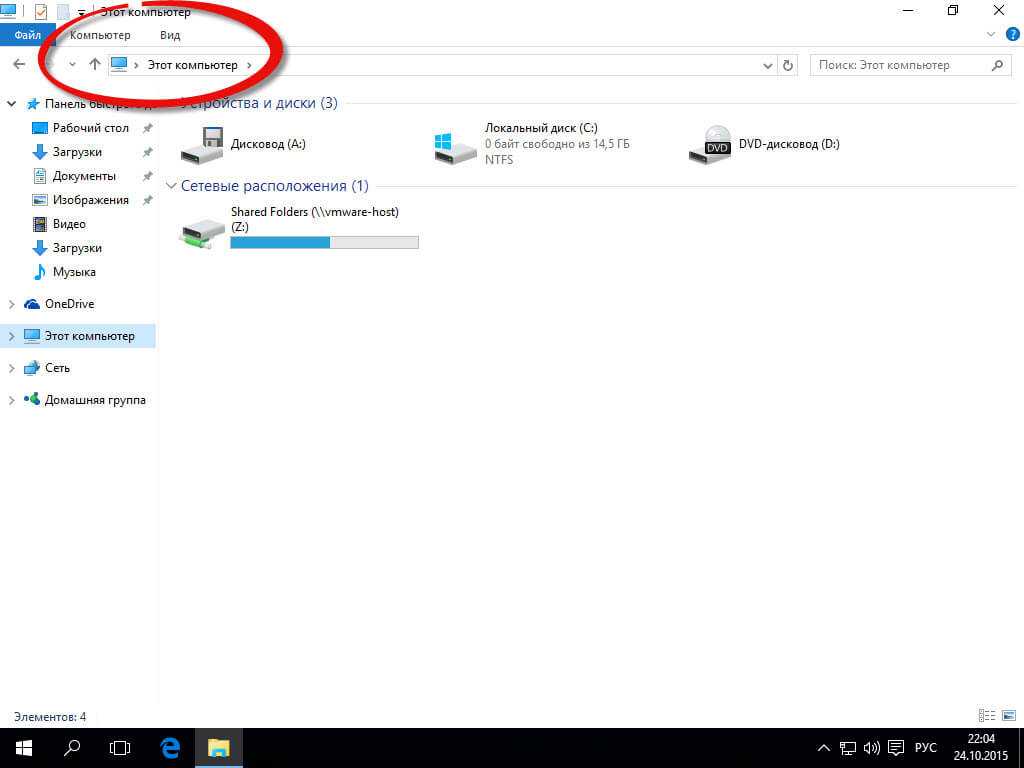Open Local Disk (C:) drive icon
Image resolution: width=1024 pixels, height=768 pixels.
(x=456, y=146)
